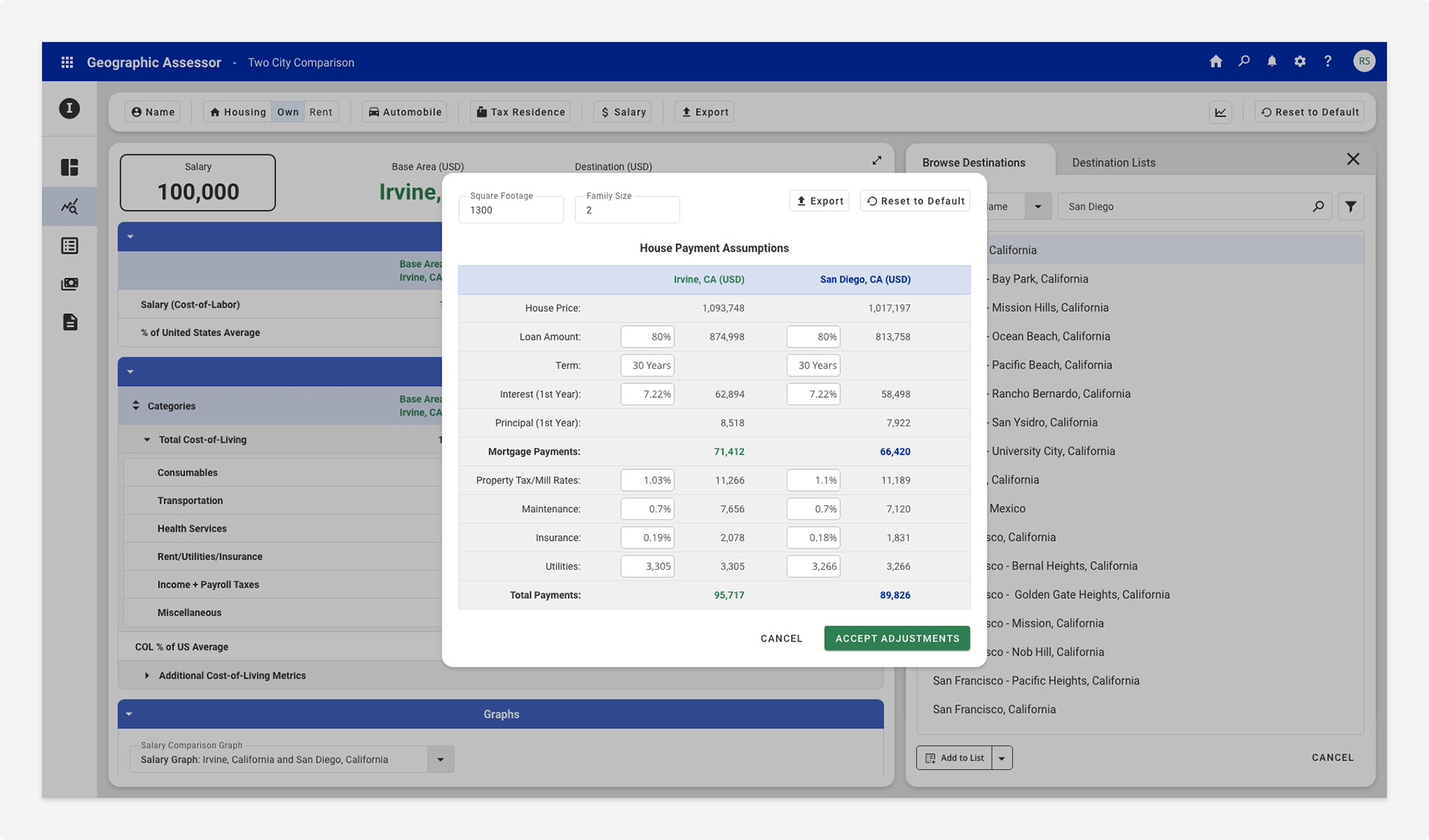Expand Additional Cost-of-Living Metrics
Viewport: 1429px width, 840px height.
pos(147,676)
